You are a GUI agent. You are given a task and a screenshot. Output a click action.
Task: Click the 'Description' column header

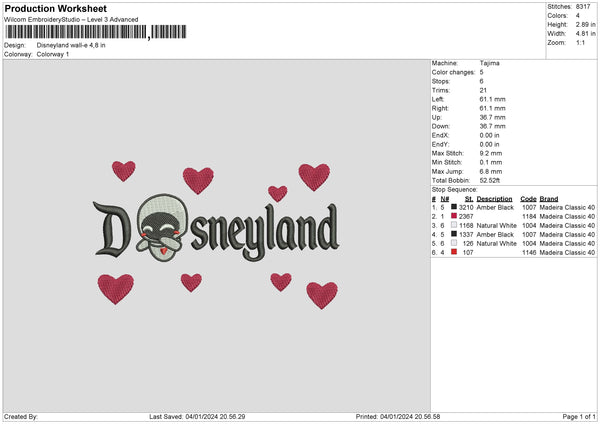click(x=494, y=199)
